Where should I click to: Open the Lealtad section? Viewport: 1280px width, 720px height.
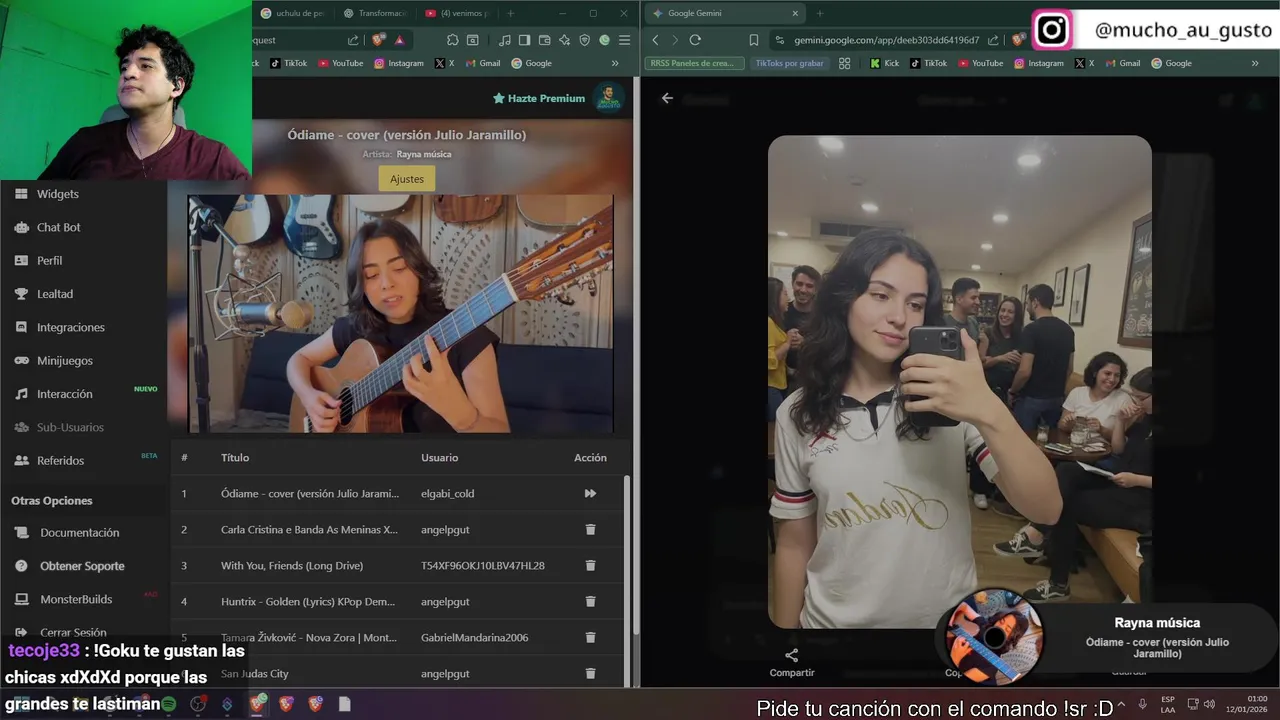tap(54, 294)
